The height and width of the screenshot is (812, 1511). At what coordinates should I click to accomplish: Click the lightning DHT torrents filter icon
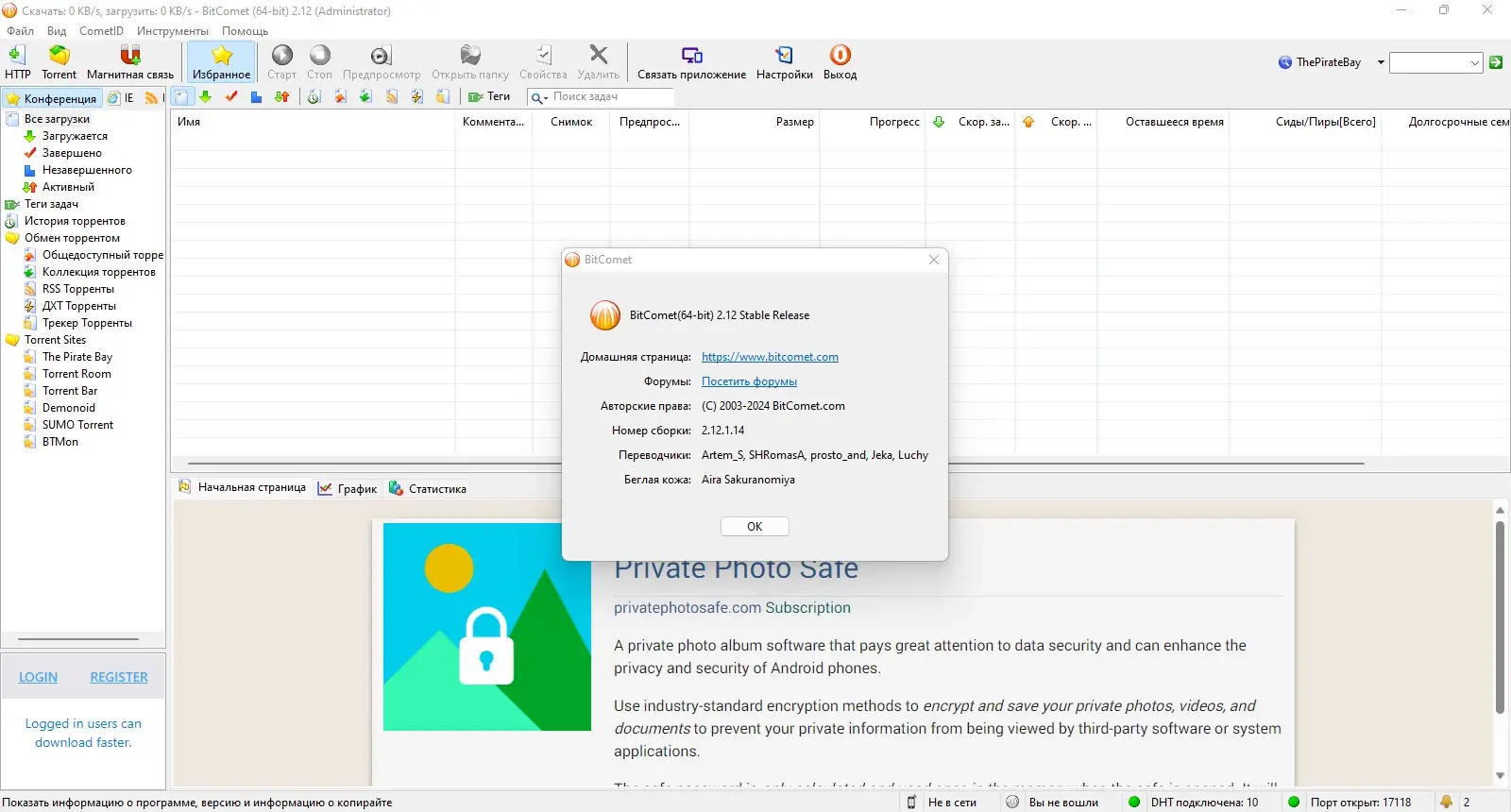pos(416,96)
